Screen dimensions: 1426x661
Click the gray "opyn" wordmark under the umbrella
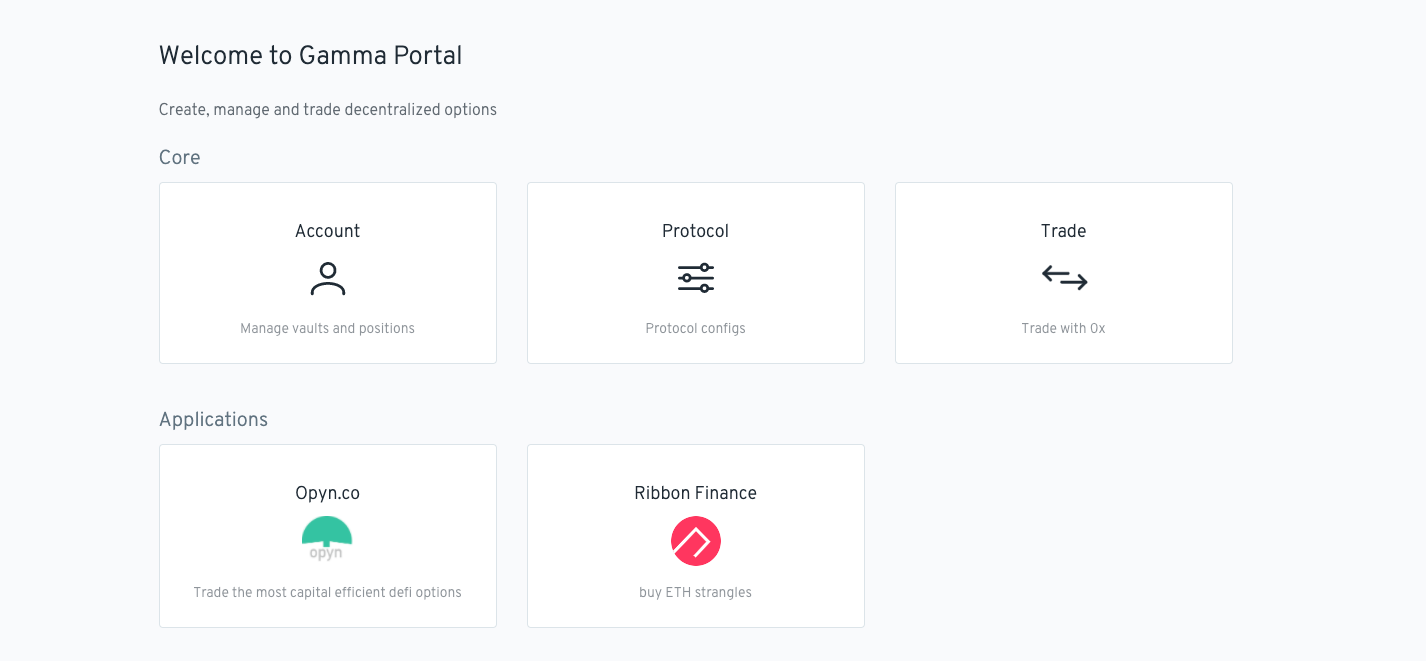point(326,553)
